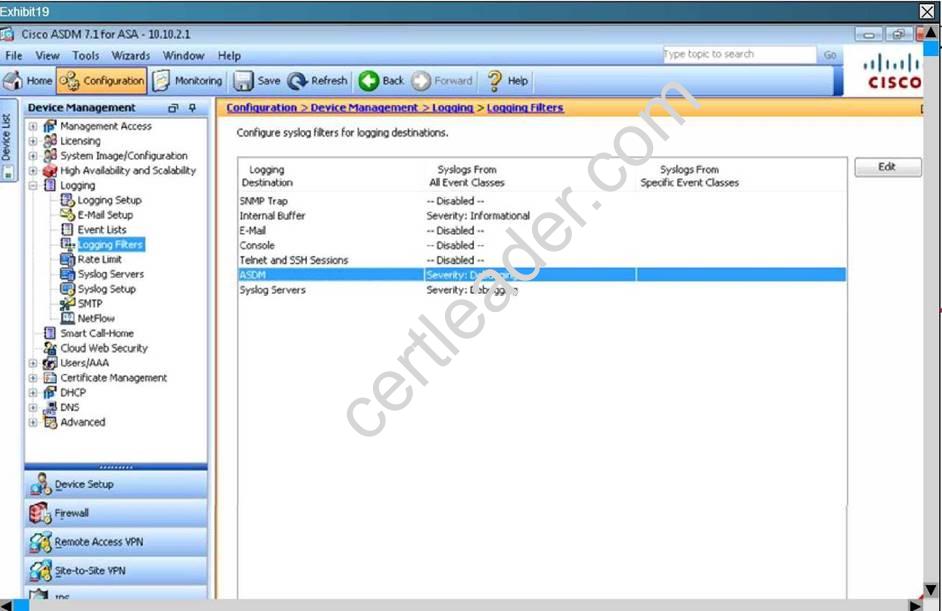Expand the Certificate Management node

[x=33, y=378]
